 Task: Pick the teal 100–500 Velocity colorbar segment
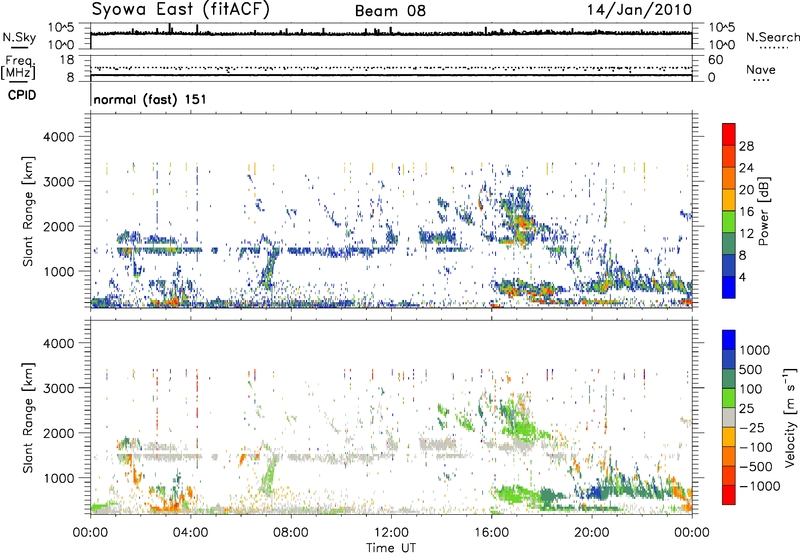(x=729, y=379)
